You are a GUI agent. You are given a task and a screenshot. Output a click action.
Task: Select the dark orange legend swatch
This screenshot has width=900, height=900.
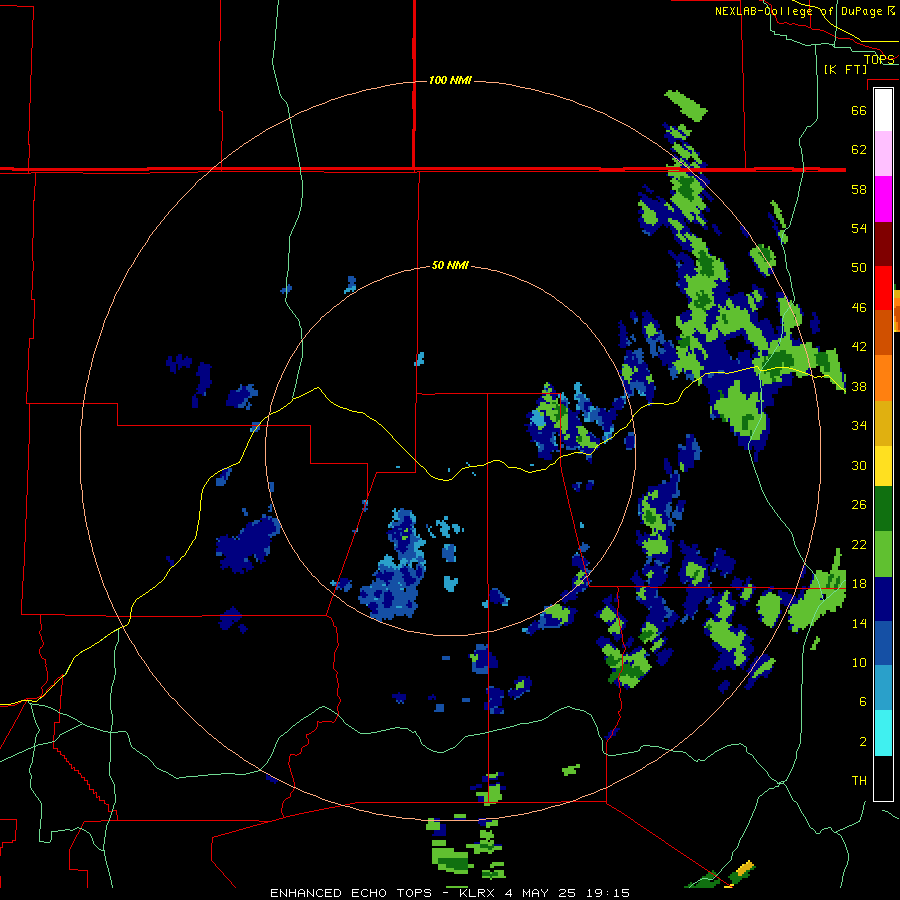coord(883,332)
